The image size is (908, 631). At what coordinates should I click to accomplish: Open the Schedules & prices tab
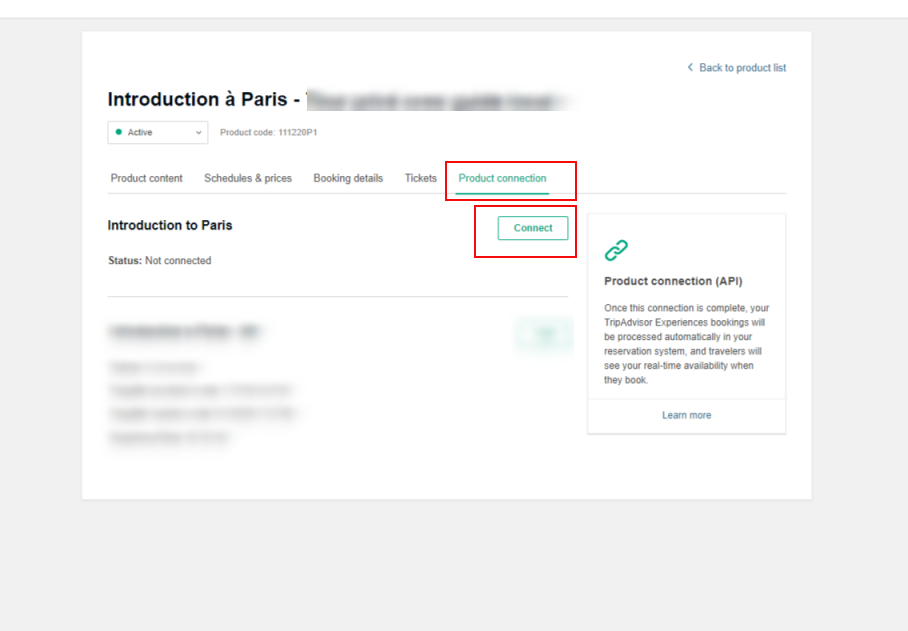248,178
